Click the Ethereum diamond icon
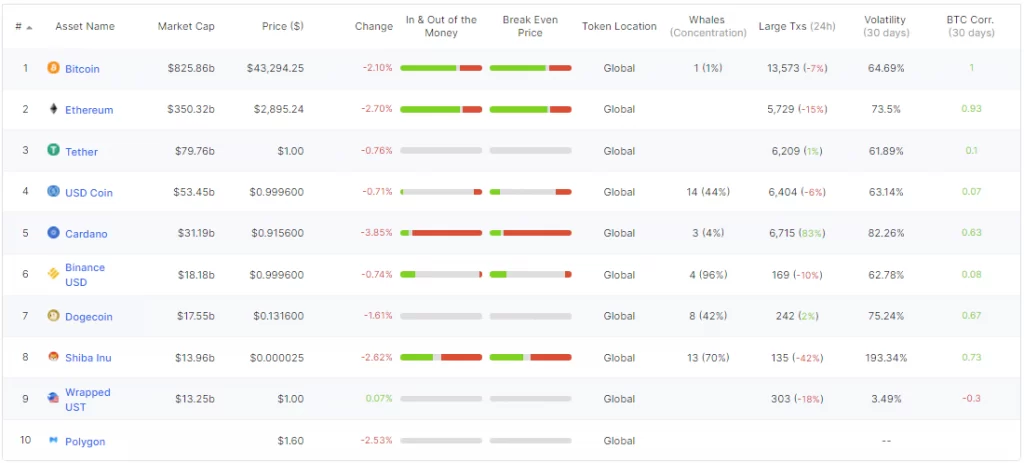The height and width of the screenshot is (463, 1024). (x=54, y=109)
